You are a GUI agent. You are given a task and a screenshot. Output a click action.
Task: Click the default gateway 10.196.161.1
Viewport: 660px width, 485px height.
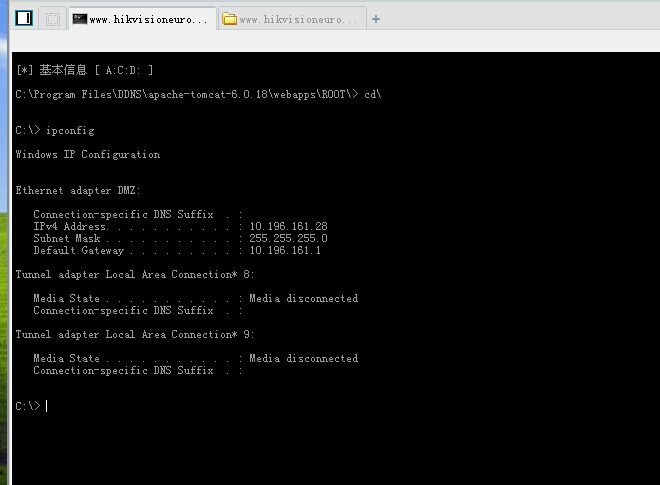coord(285,250)
